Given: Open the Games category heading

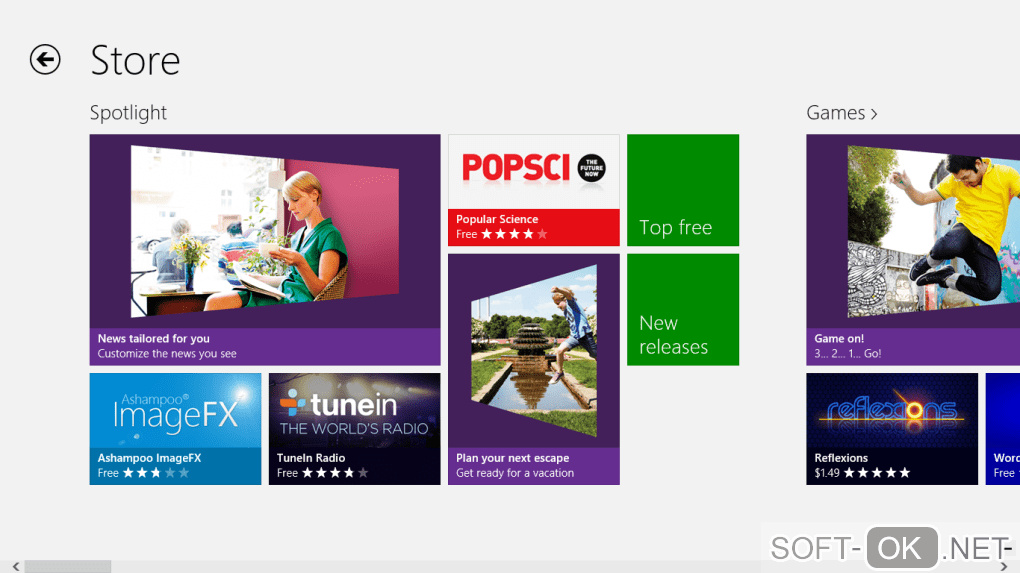Looking at the screenshot, I should coord(835,113).
